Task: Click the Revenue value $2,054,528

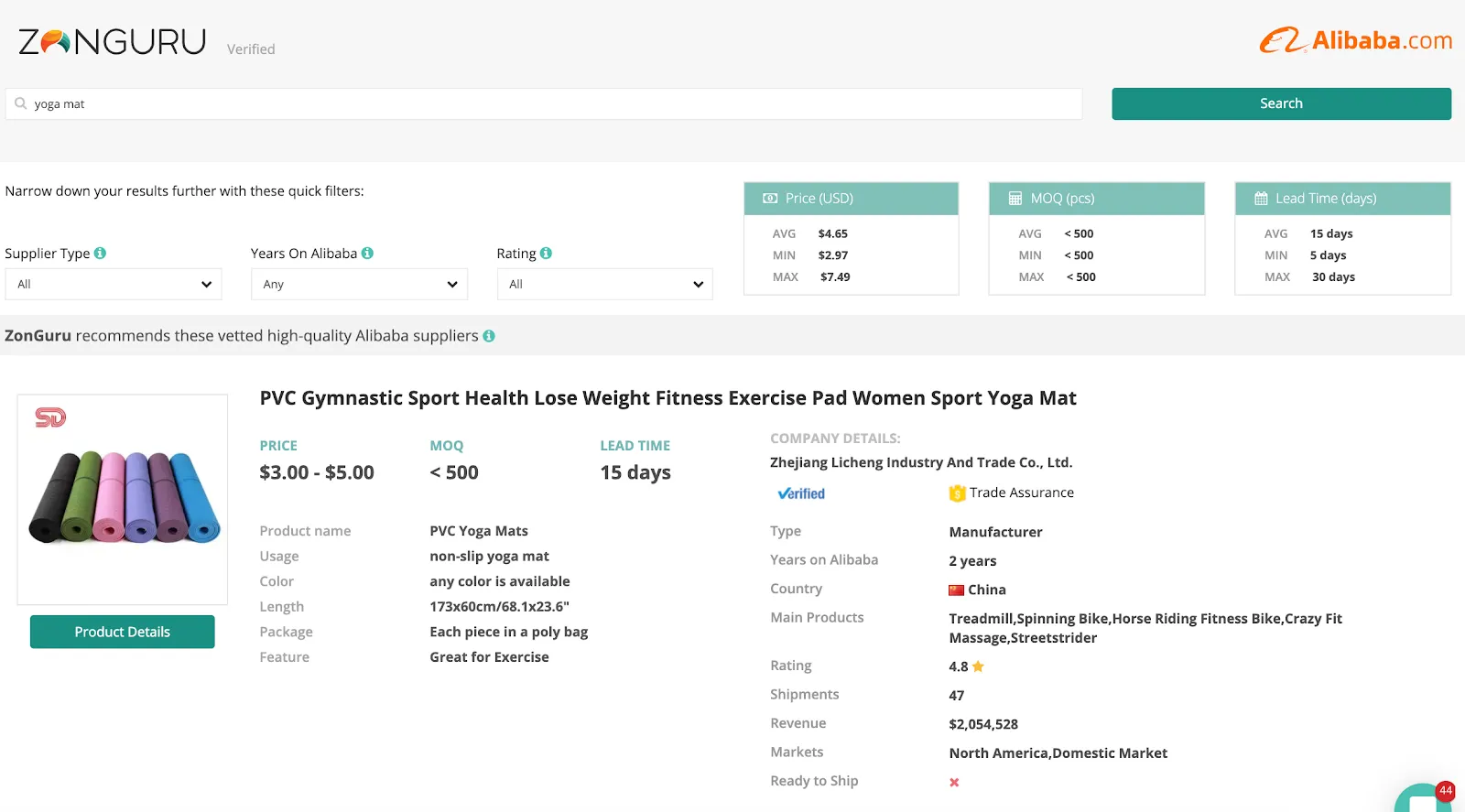Action: point(983,724)
